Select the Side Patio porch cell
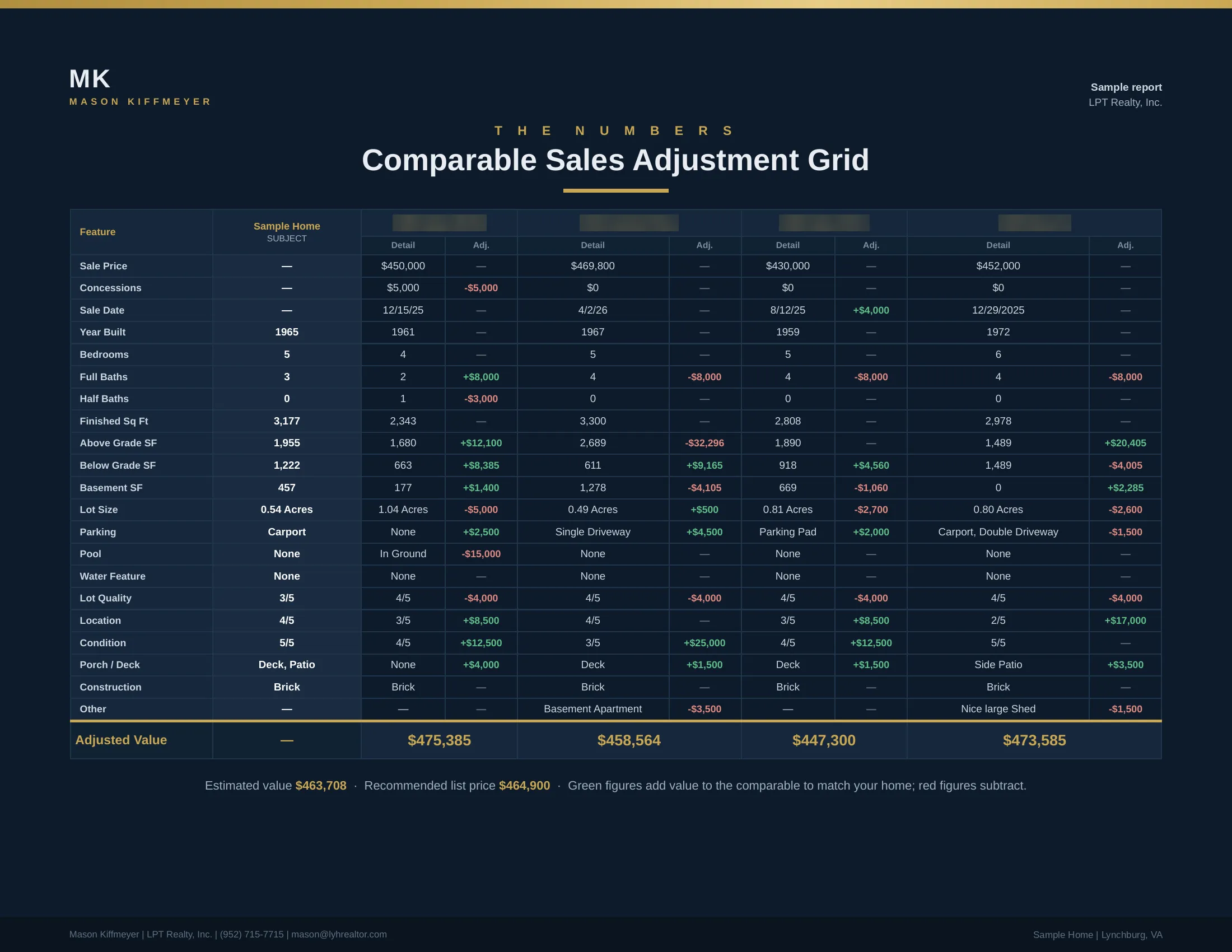 [x=998, y=665]
